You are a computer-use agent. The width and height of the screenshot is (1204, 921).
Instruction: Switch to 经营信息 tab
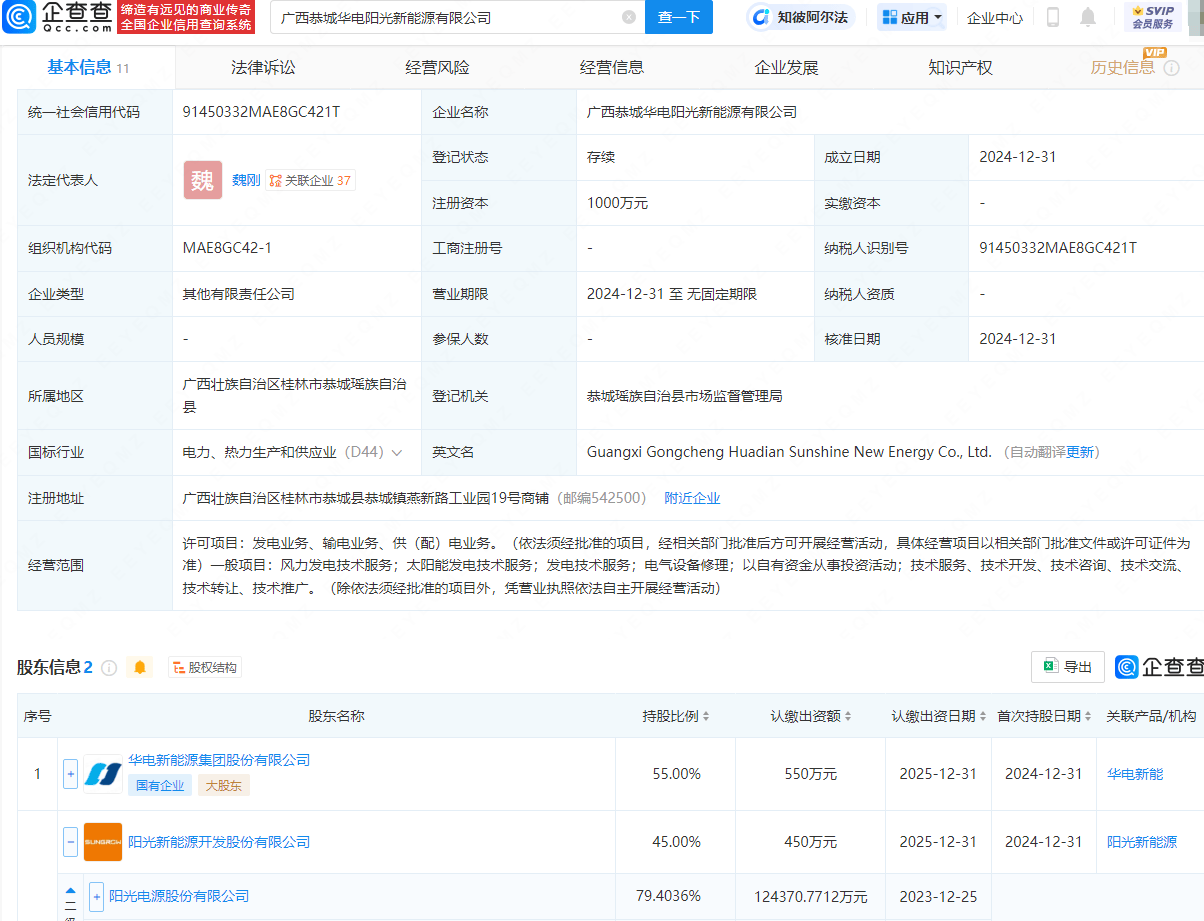(612, 67)
